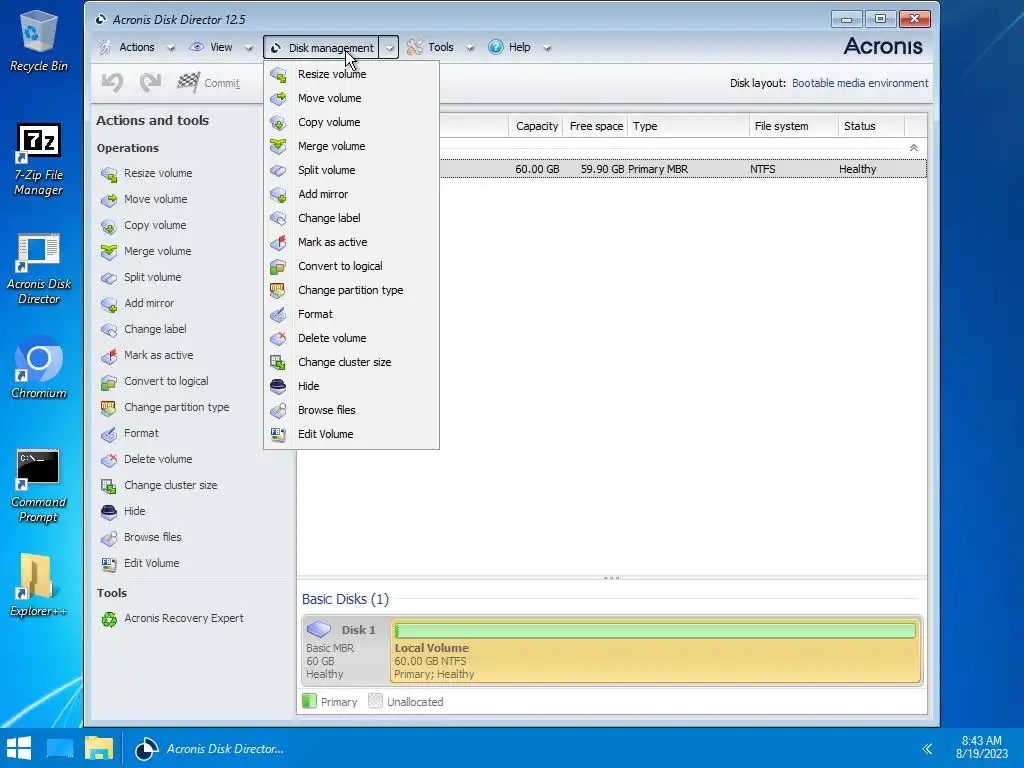The width and height of the screenshot is (1024, 768).
Task: Click Change label link in left panel
Action: tap(155, 329)
